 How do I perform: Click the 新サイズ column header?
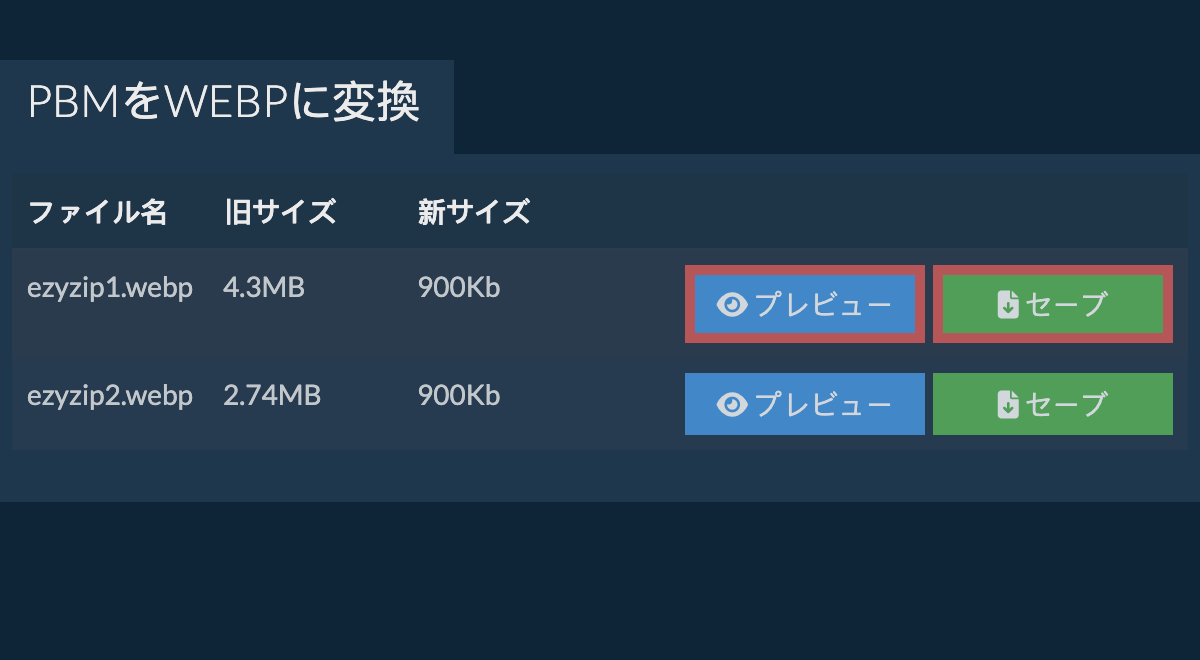click(473, 213)
